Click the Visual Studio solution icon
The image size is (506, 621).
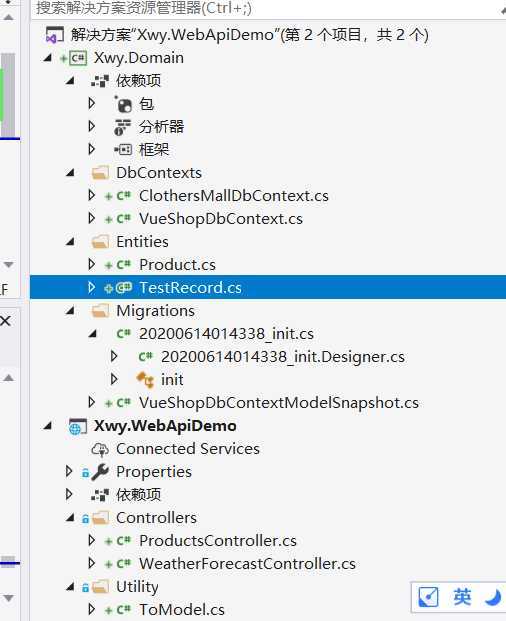pos(55,35)
